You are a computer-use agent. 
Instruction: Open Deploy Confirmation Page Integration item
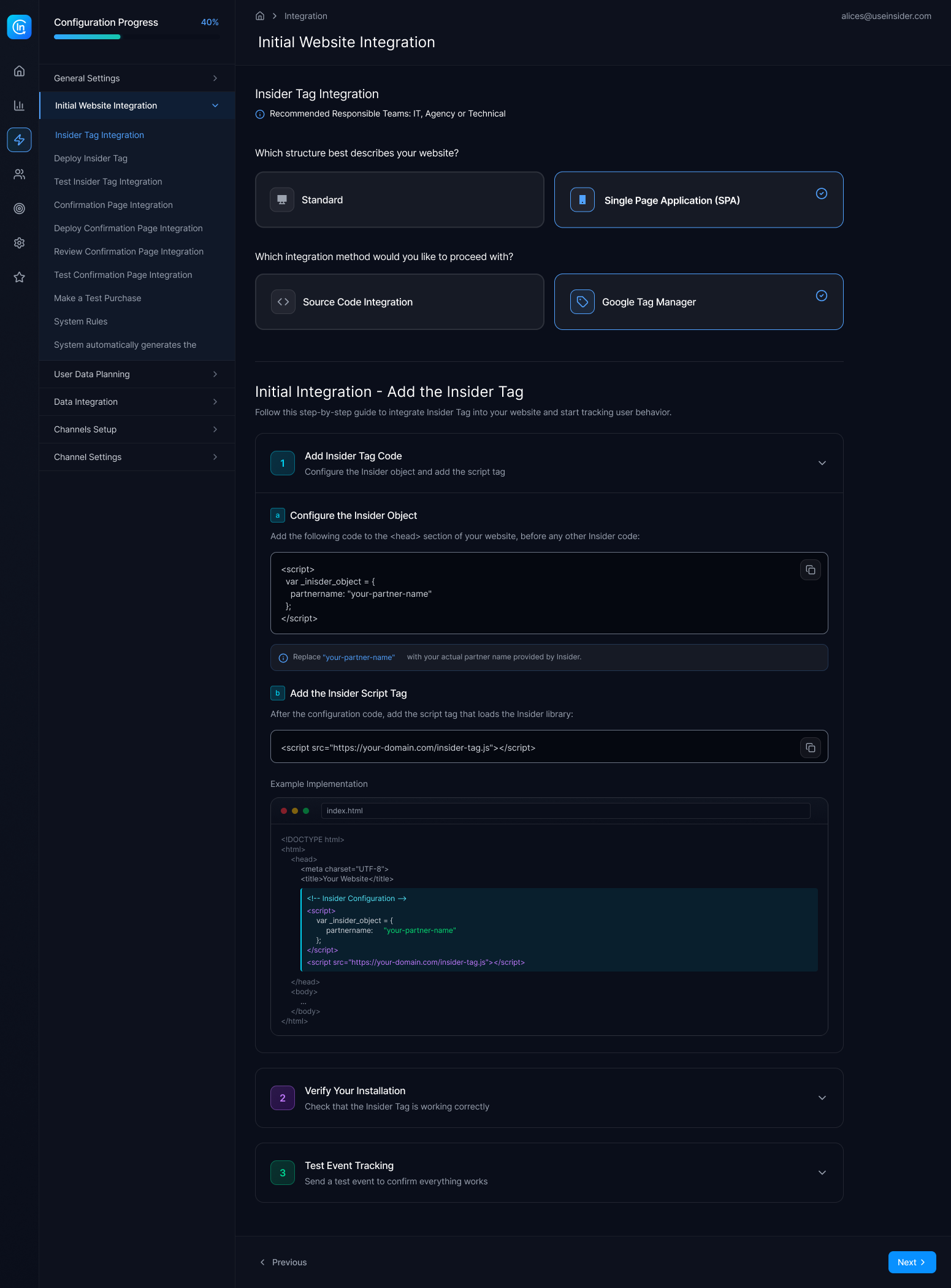128,228
